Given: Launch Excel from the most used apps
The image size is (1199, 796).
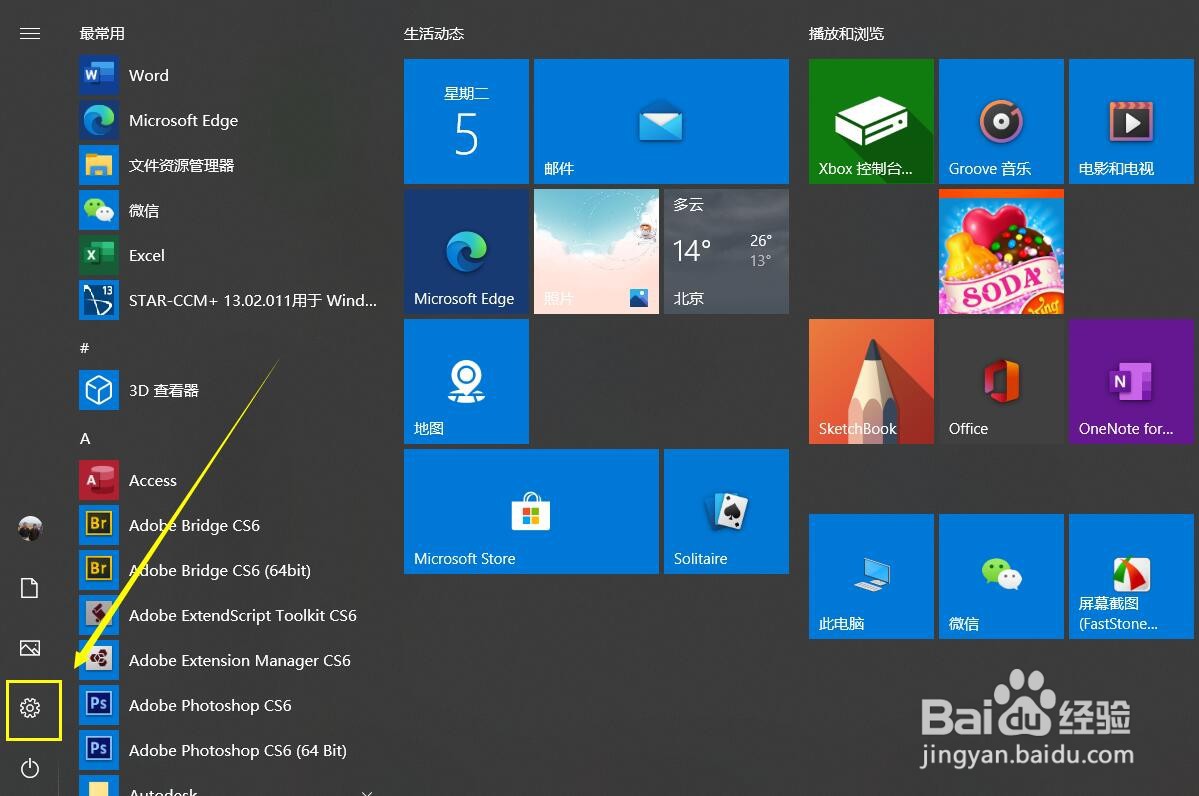Looking at the screenshot, I should tap(146, 255).
